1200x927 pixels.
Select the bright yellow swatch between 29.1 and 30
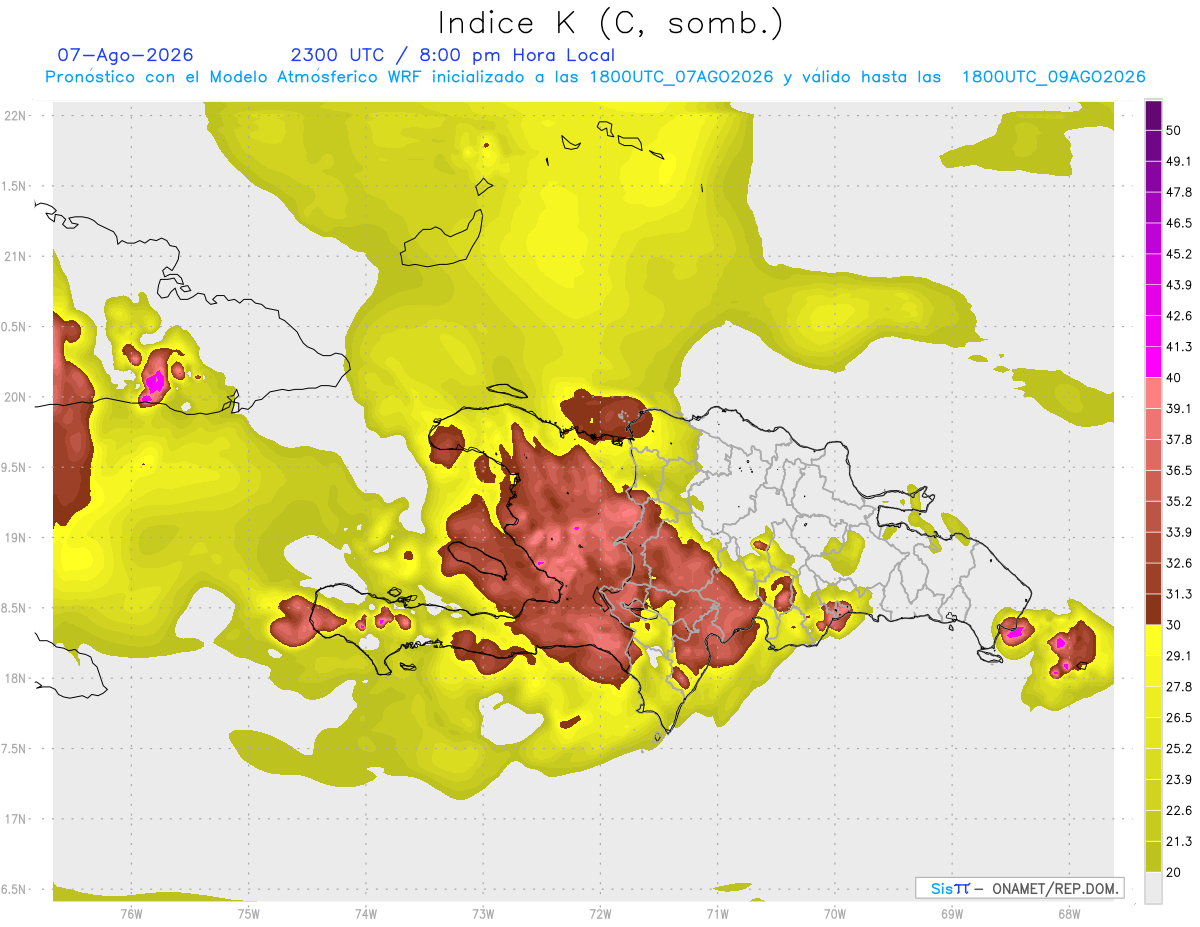(x=1153, y=640)
